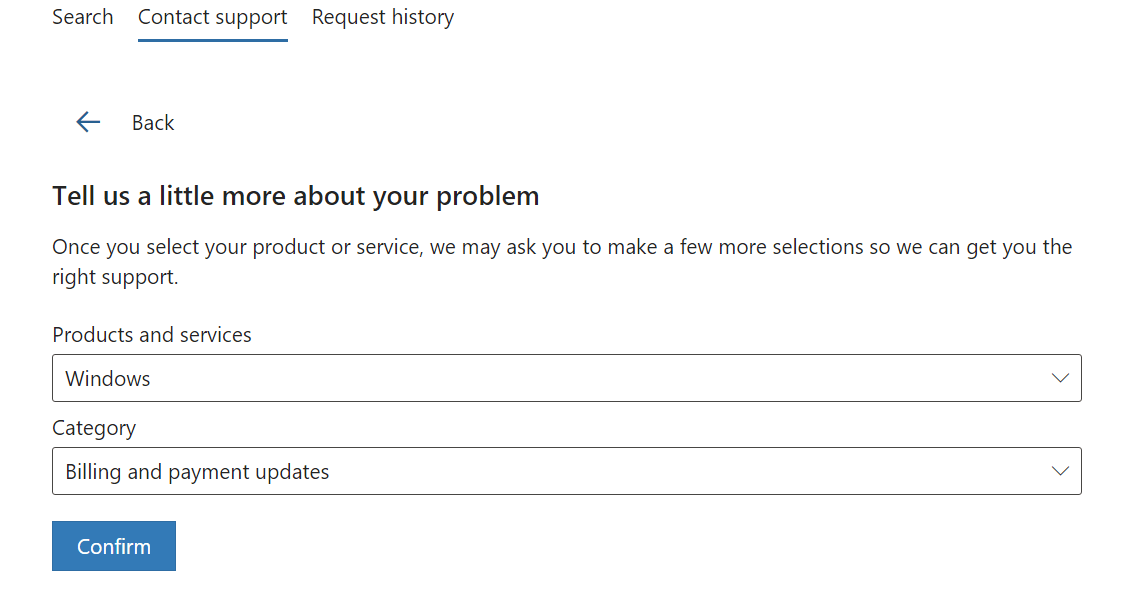Switch to the Search tab
The image size is (1146, 615).
(82, 17)
